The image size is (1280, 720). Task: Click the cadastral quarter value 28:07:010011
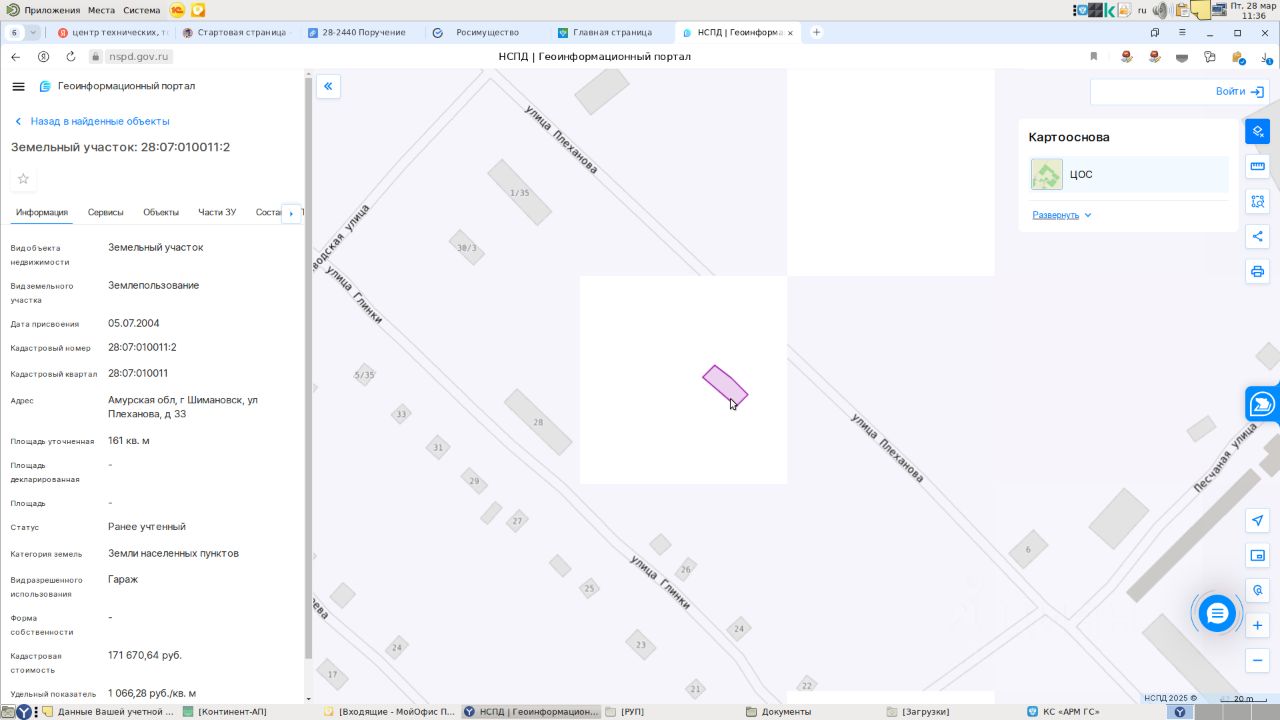138,374
